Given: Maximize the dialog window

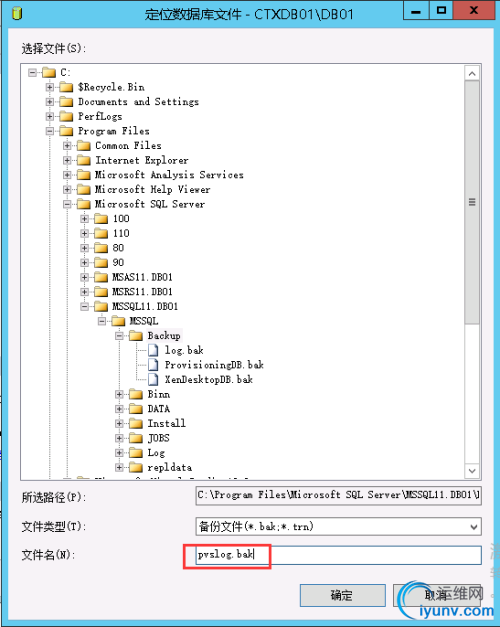Looking at the screenshot, I should (441, 10).
